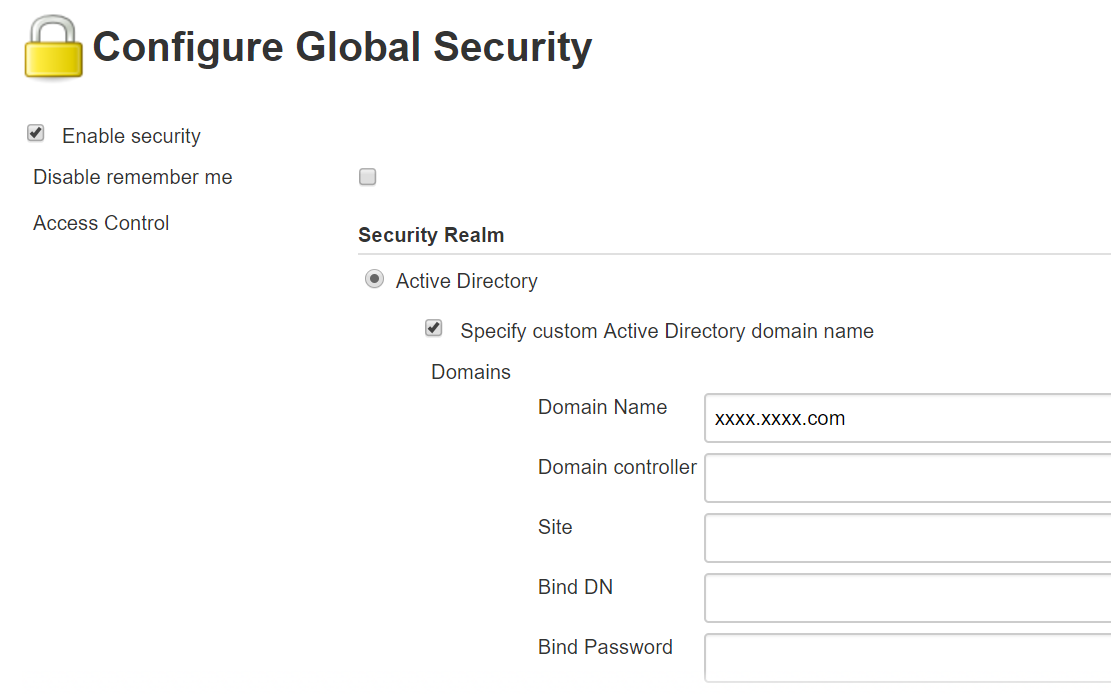Viewport: 1111px width, 699px height.
Task: Select the Access Control section label
Action: click(101, 223)
